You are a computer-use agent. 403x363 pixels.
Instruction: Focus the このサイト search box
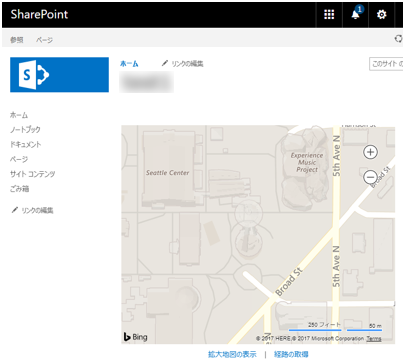coord(386,64)
